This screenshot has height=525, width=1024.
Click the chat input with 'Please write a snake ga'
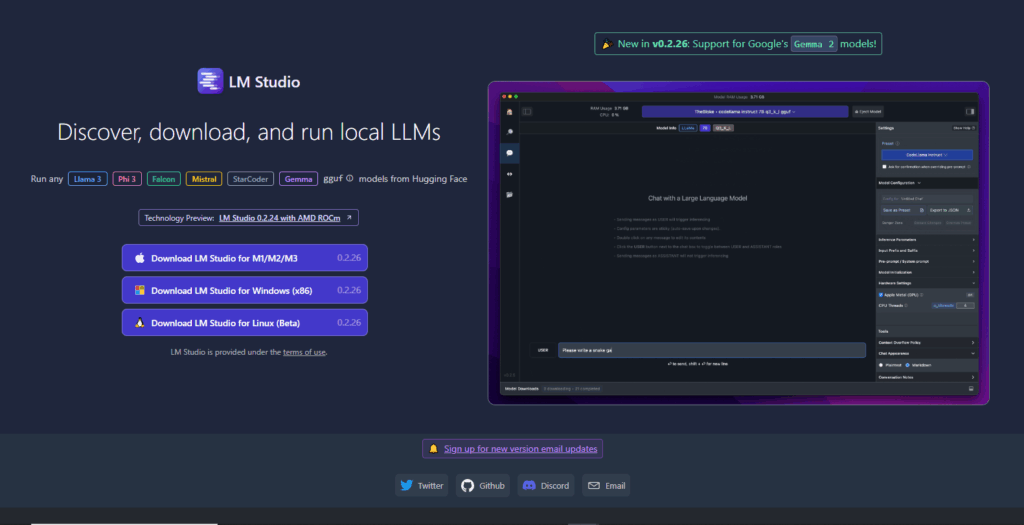coord(712,350)
